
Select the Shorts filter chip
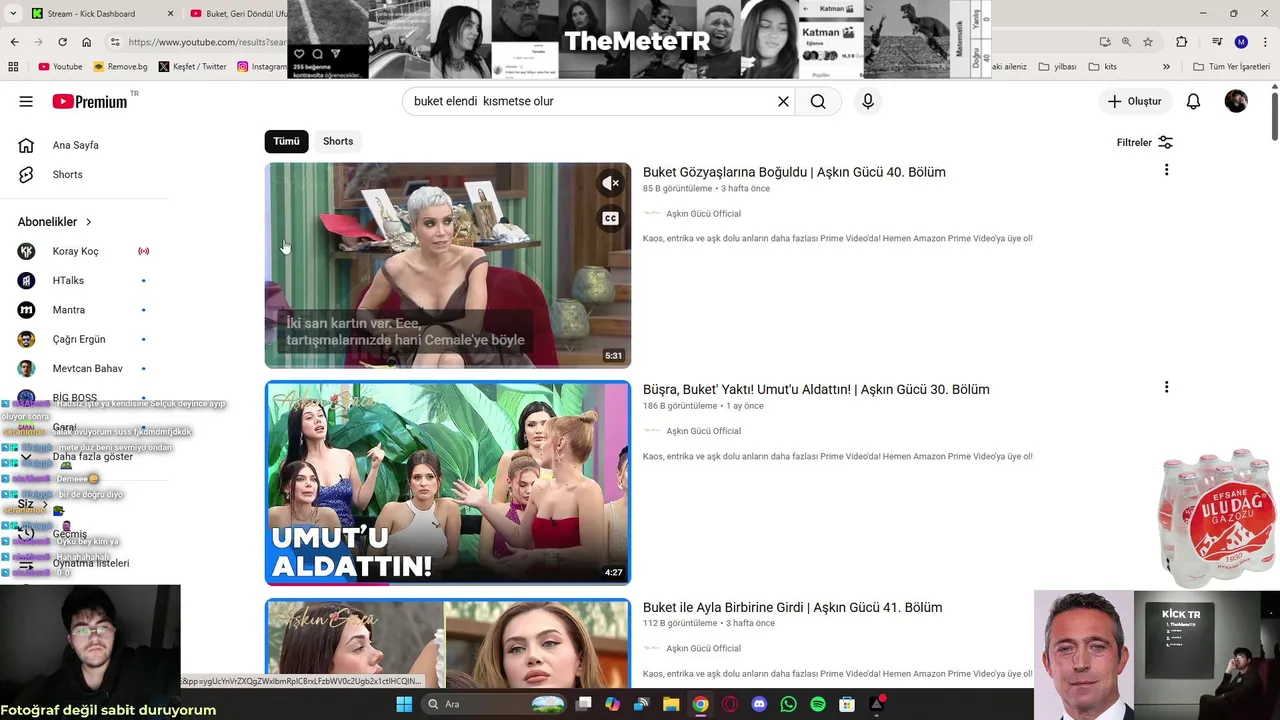[338, 141]
